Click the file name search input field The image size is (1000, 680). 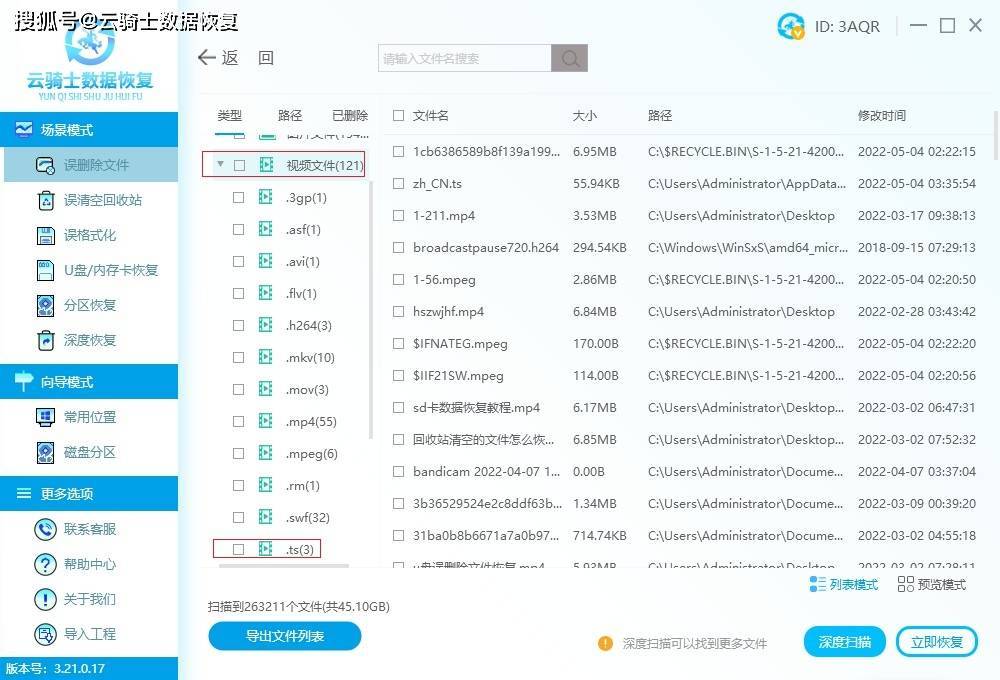tap(465, 59)
